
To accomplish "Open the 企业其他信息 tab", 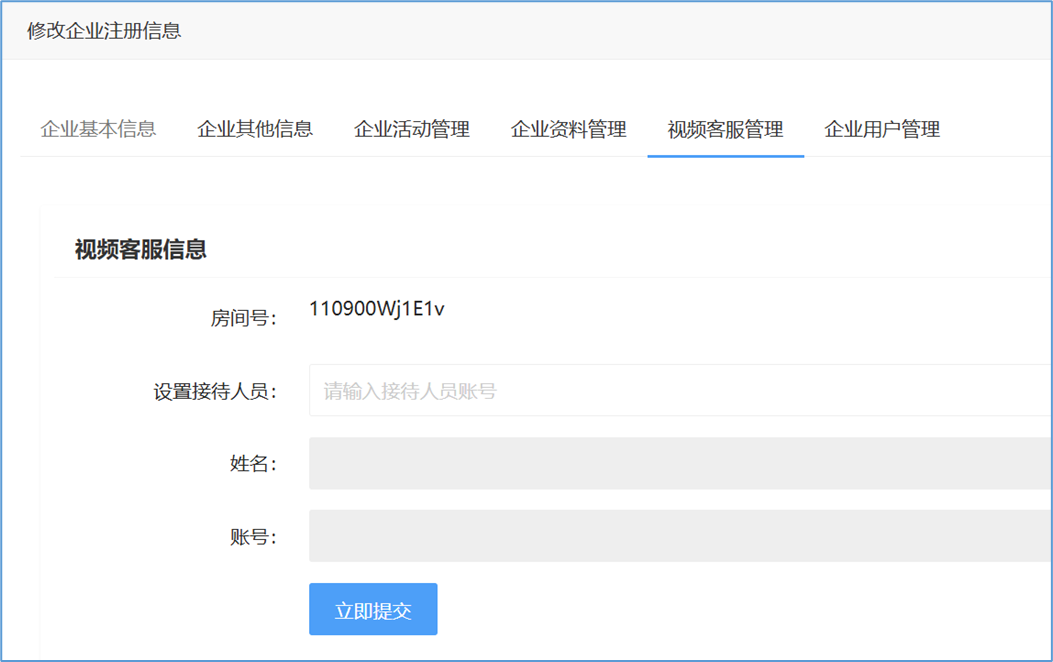I will [x=255, y=129].
